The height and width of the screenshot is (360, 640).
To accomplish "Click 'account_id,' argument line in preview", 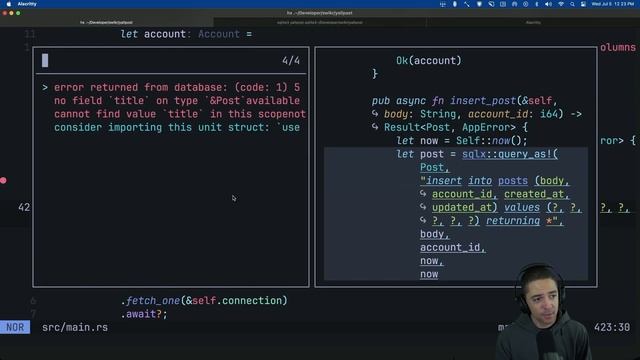I will click(x=453, y=247).
